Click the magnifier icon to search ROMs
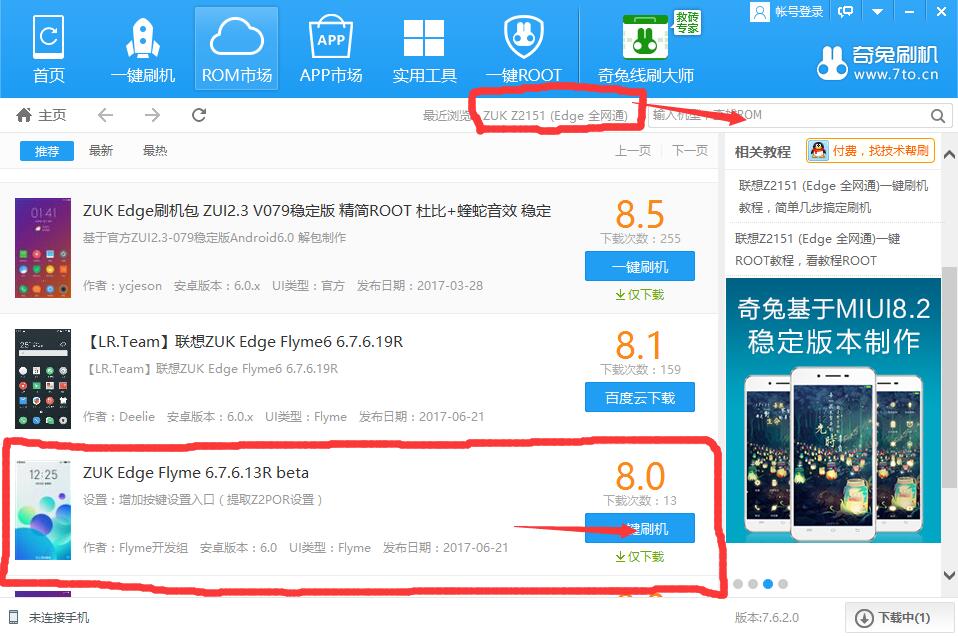The width and height of the screenshot is (958, 637). tap(938, 115)
